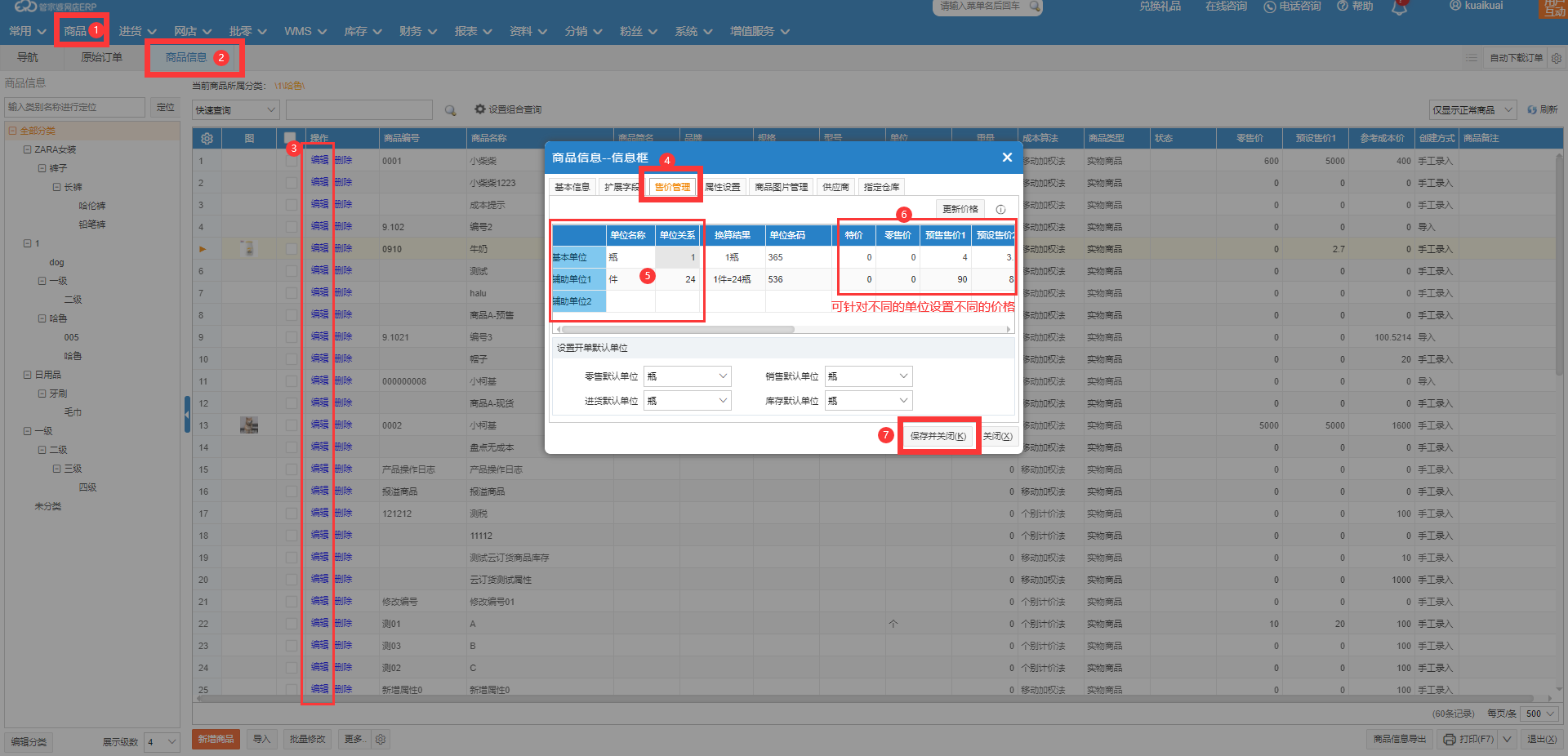The width and height of the screenshot is (1568, 756).
Task: Collapse the ZARA女装 category tree node
Action: point(27,149)
